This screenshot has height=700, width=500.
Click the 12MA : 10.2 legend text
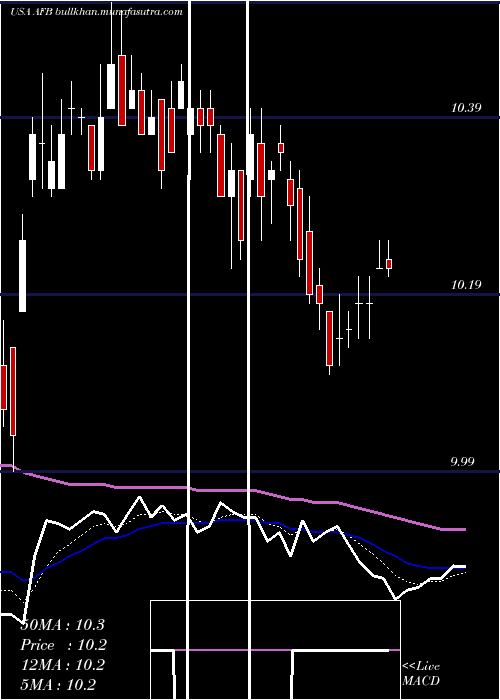click(62, 665)
